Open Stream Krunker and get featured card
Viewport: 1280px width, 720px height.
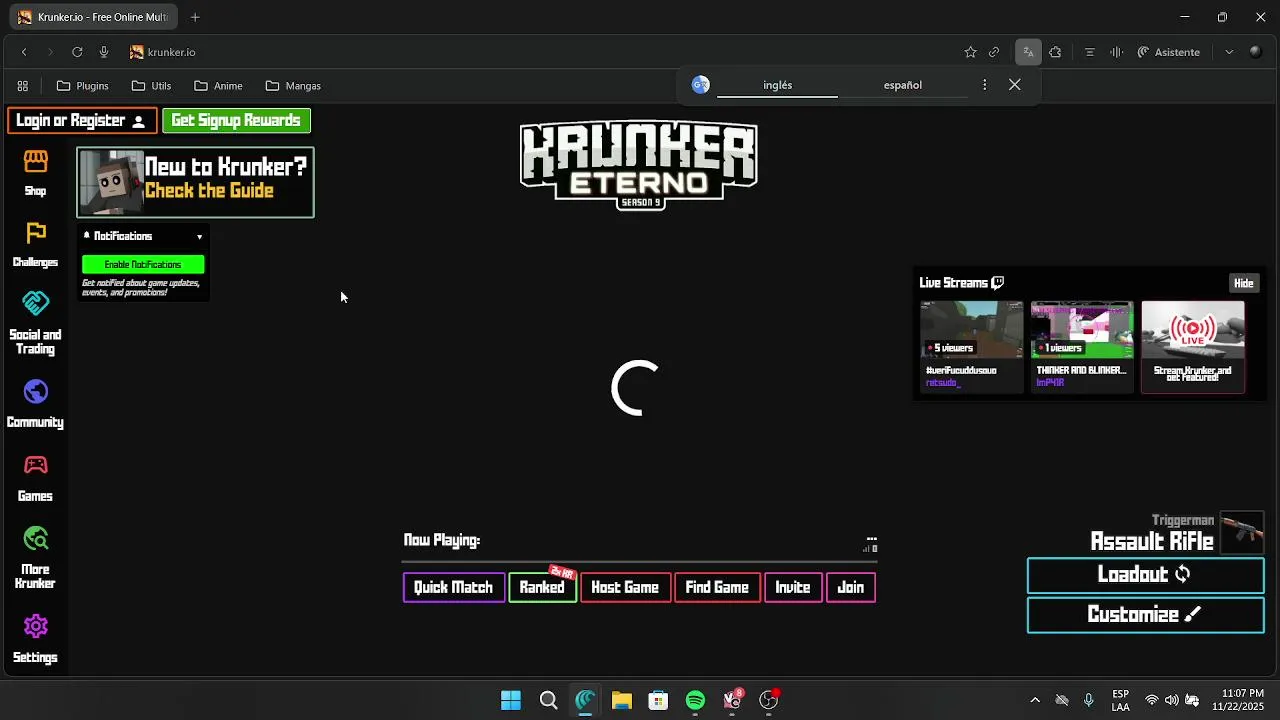coord(1193,346)
